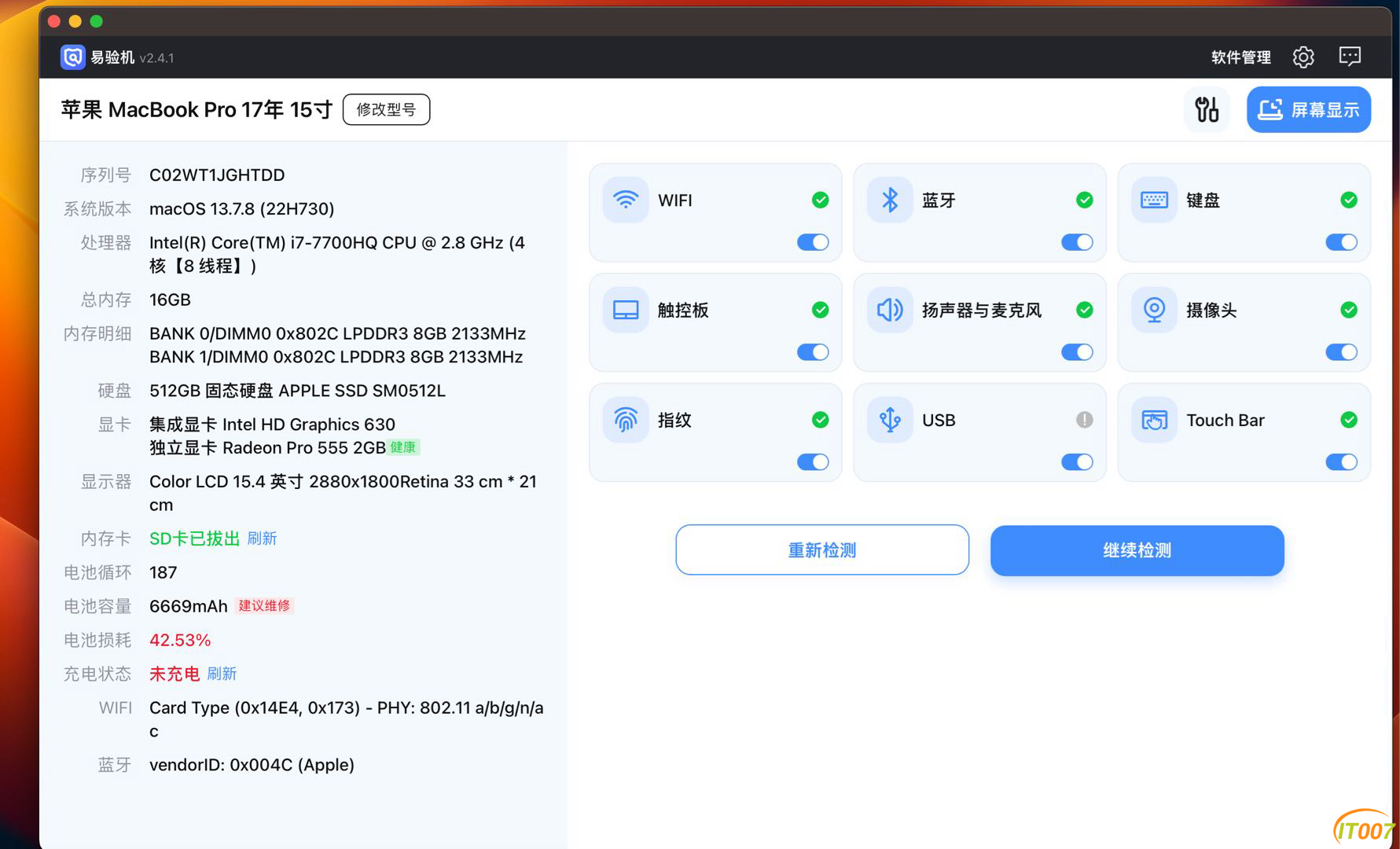Click the green check on 键盘 card
This screenshot has height=849, width=1400.
click(x=1349, y=200)
